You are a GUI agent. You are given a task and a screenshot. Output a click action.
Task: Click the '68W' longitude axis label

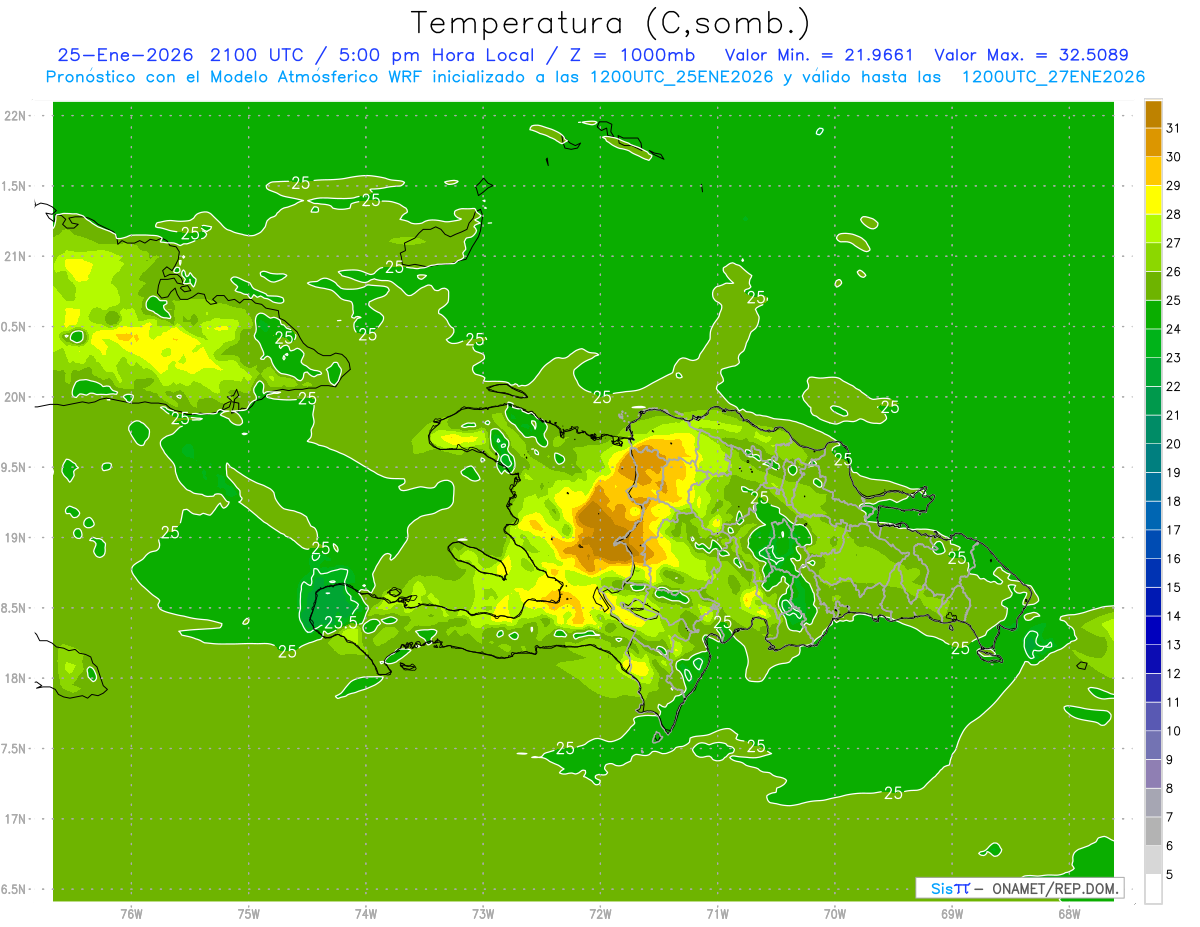(x=1068, y=913)
